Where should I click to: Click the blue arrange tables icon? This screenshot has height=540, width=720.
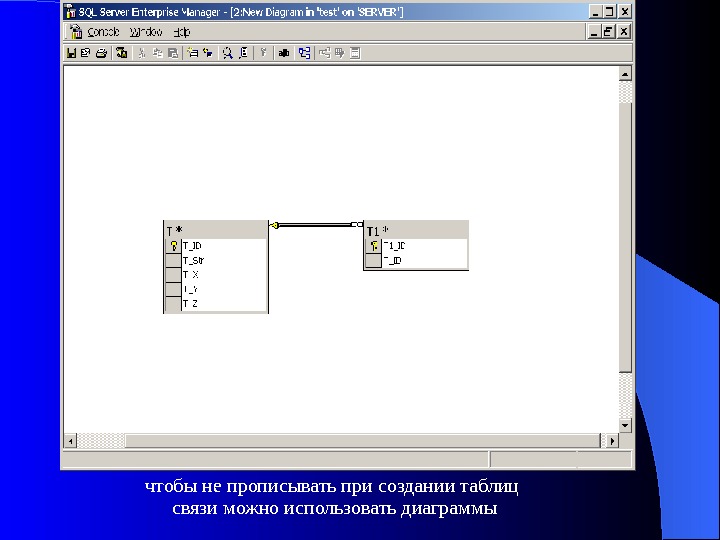(304, 53)
